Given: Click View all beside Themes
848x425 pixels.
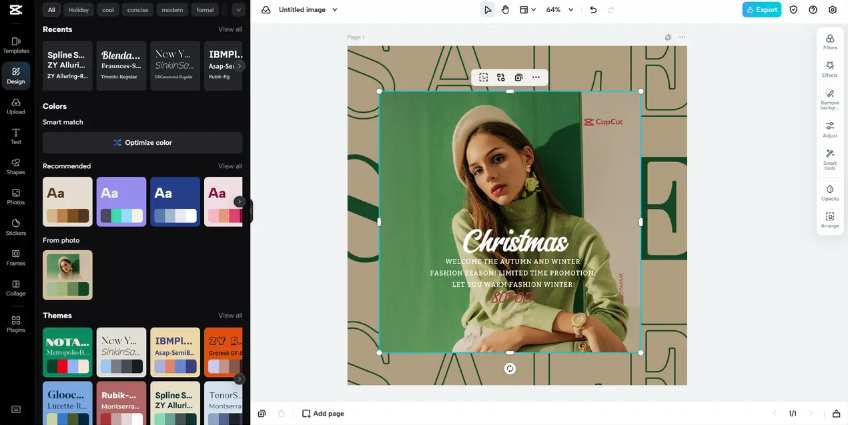Looking at the screenshot, I should click(x=230, y=315).
